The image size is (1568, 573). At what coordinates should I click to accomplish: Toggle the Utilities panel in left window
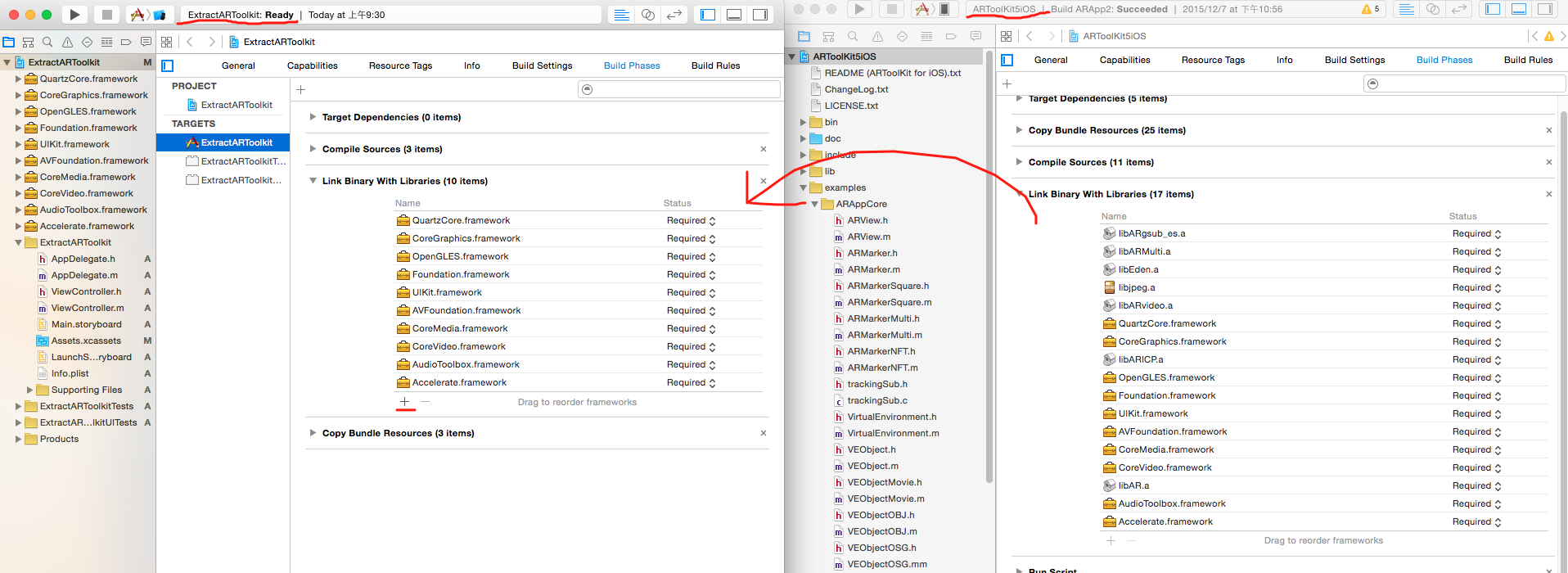pos(760,15)
